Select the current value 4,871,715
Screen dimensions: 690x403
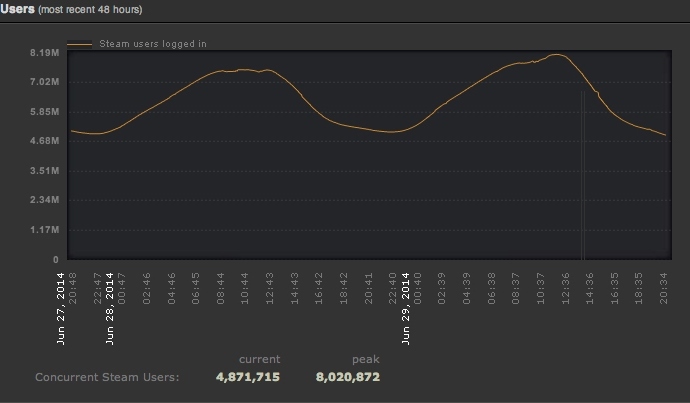pos(248,377)
